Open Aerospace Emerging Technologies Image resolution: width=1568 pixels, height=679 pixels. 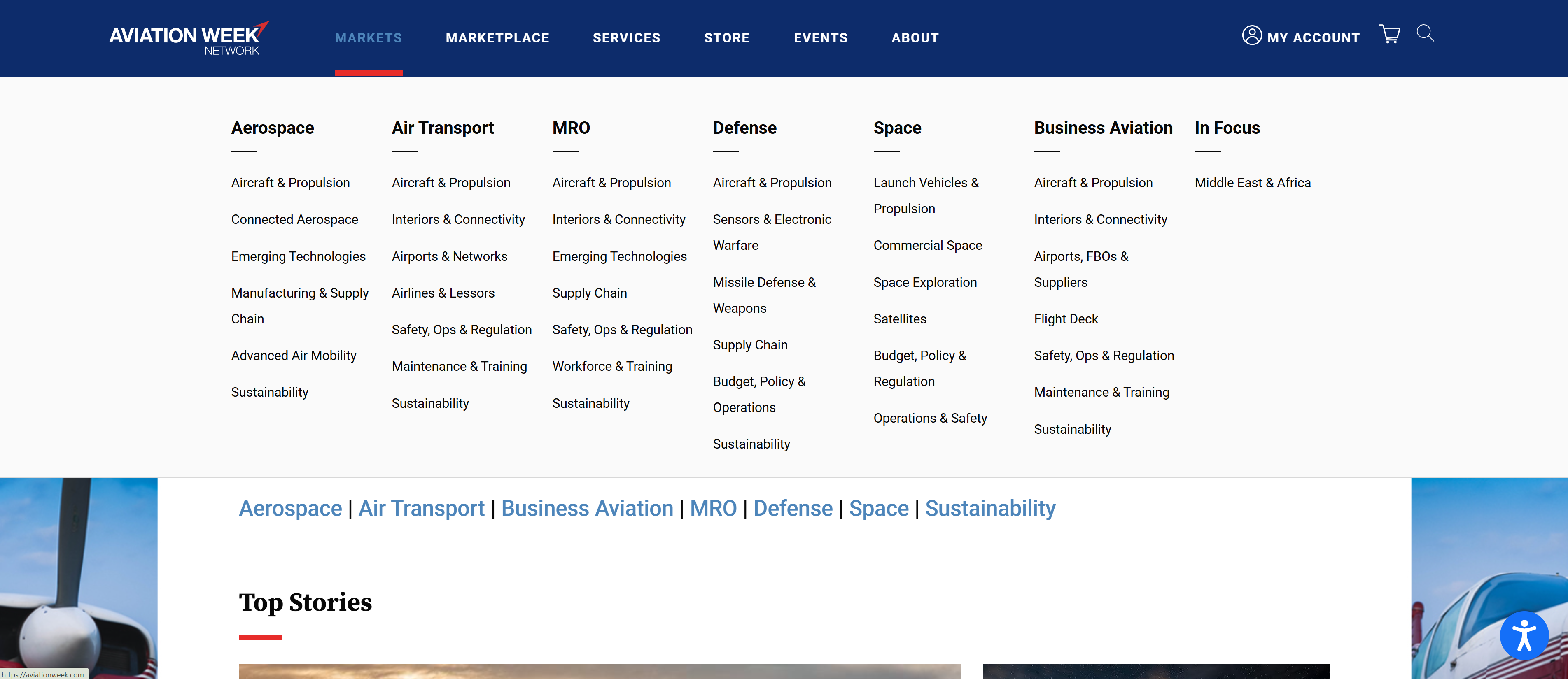tap(298, 256)
